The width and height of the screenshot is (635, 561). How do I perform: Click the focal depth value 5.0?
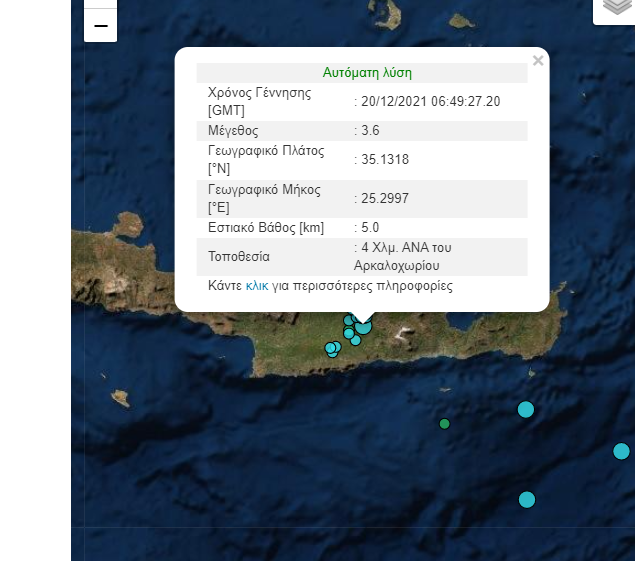tap(369, 228)
